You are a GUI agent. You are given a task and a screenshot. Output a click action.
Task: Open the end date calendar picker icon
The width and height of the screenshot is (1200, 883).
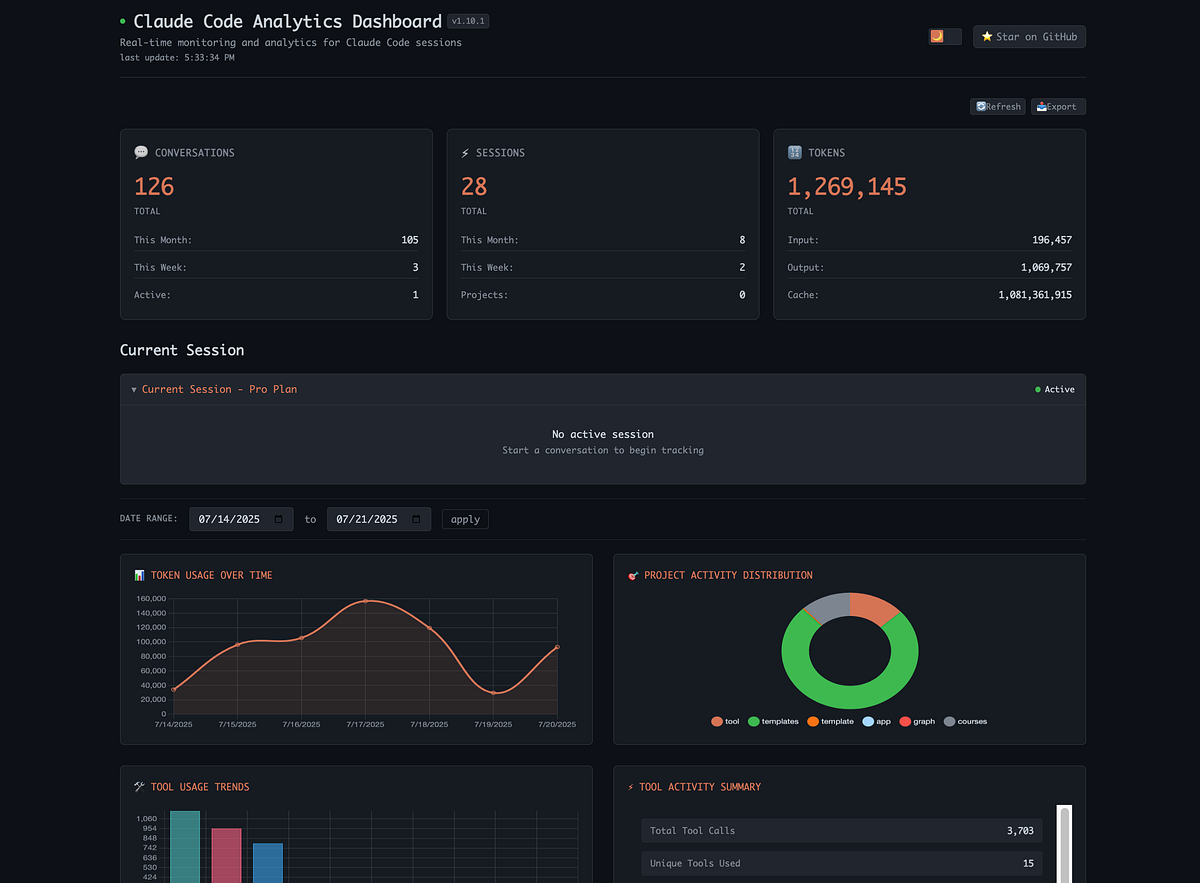[416, 519]
